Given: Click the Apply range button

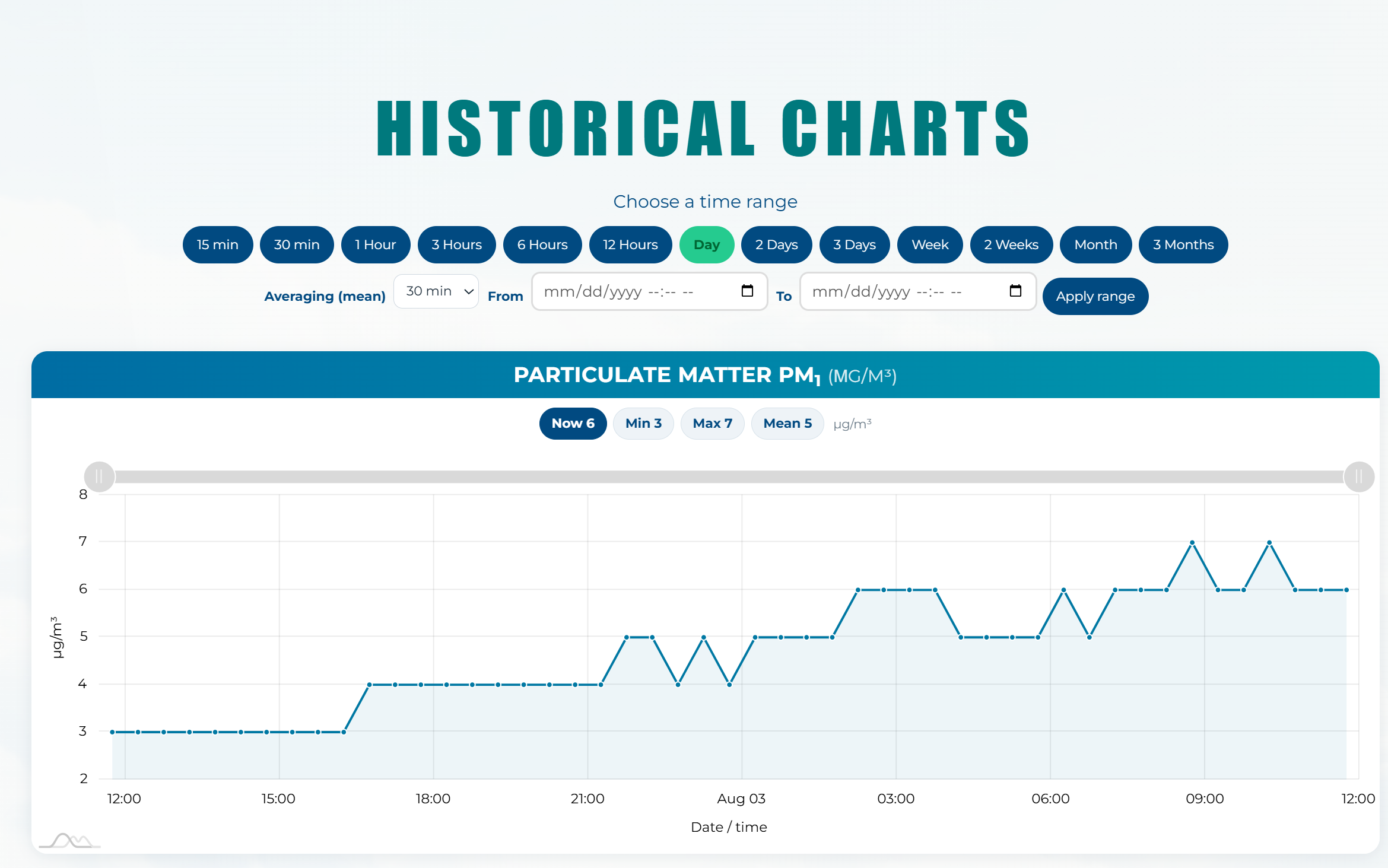Looking at the screenshot, I should (x=1095, y=296).
